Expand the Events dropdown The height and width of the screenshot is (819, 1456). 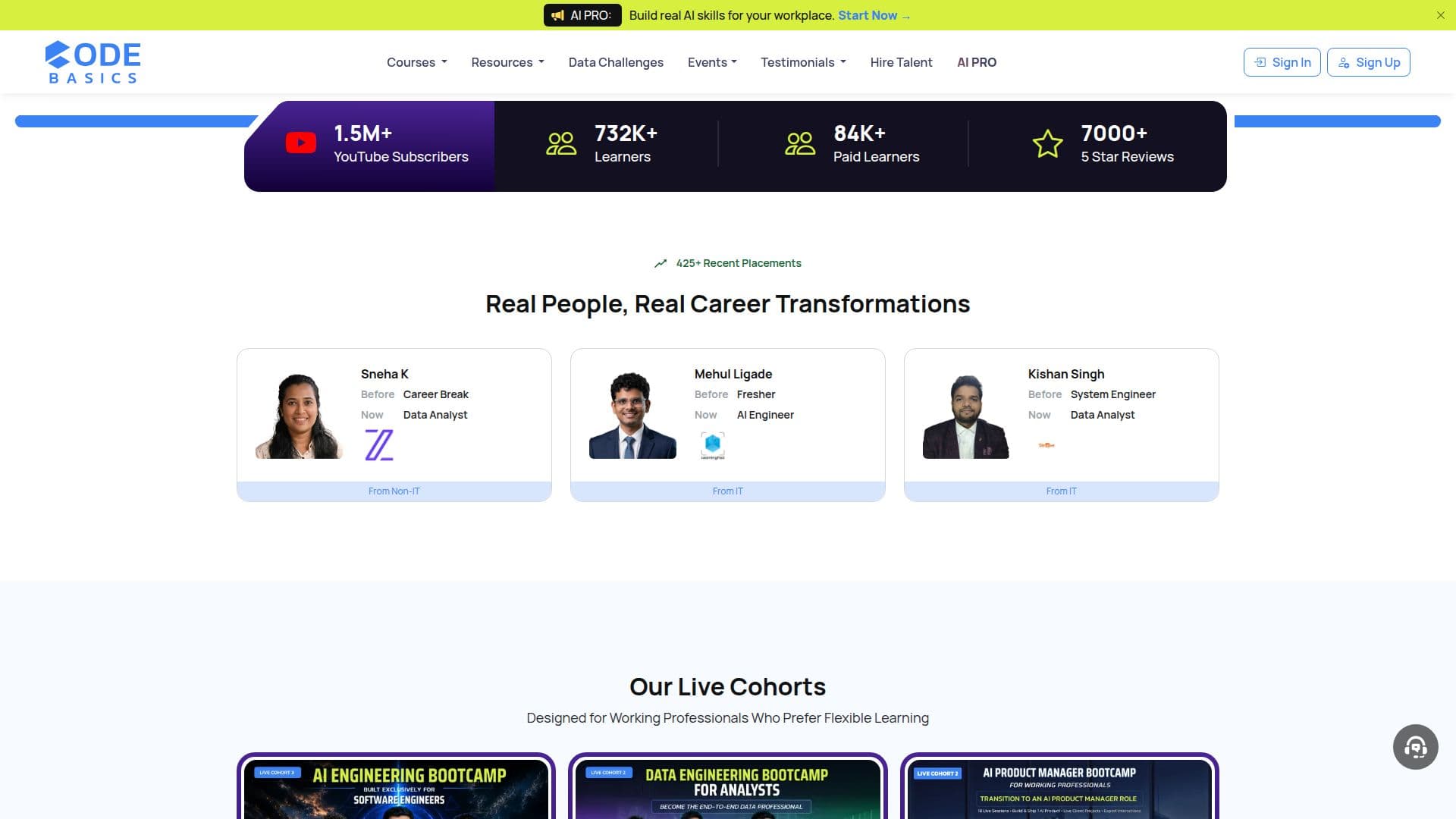[x=712, y=62]
